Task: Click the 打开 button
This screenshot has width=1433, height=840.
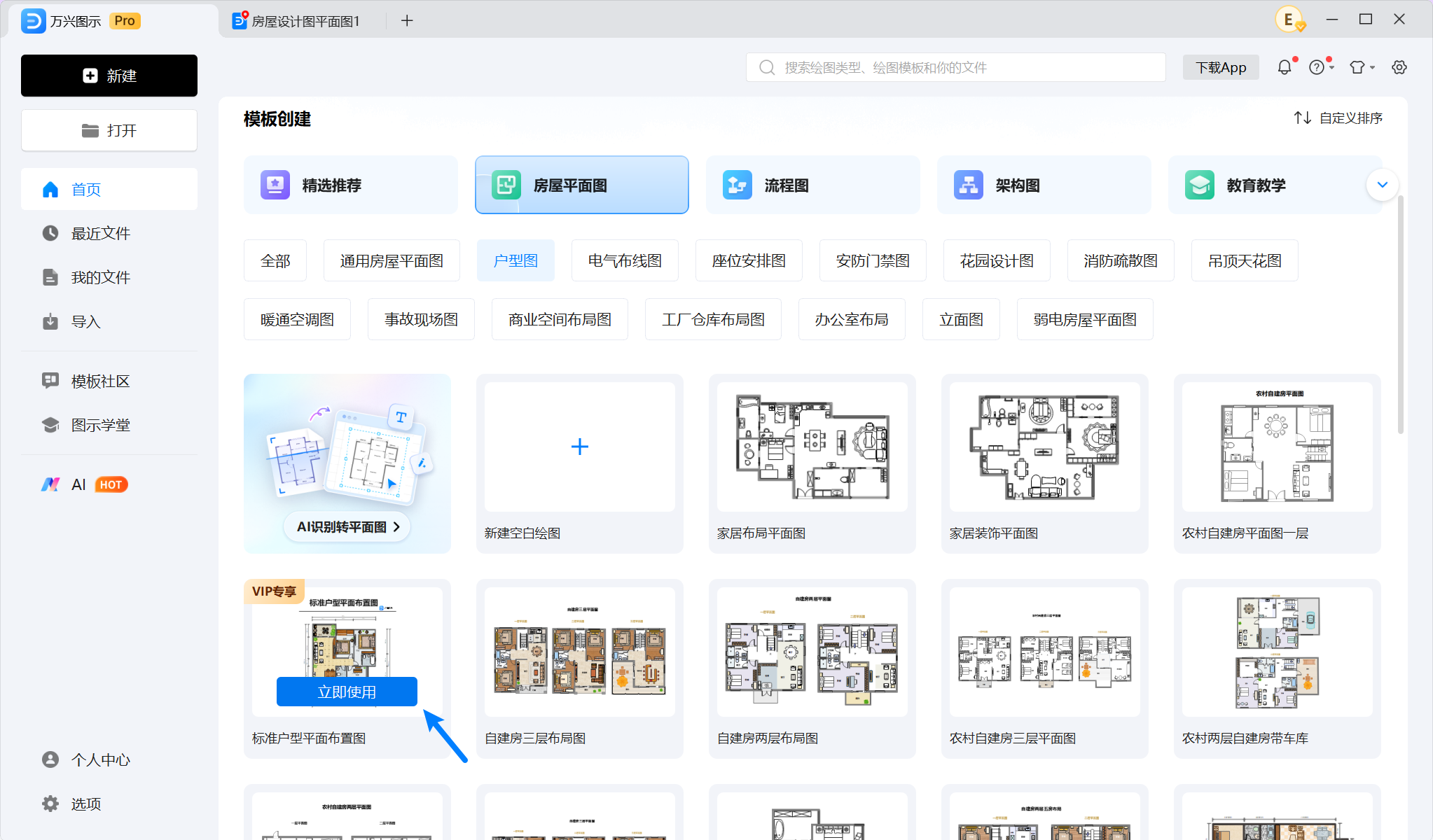Action: pos(109,130)
